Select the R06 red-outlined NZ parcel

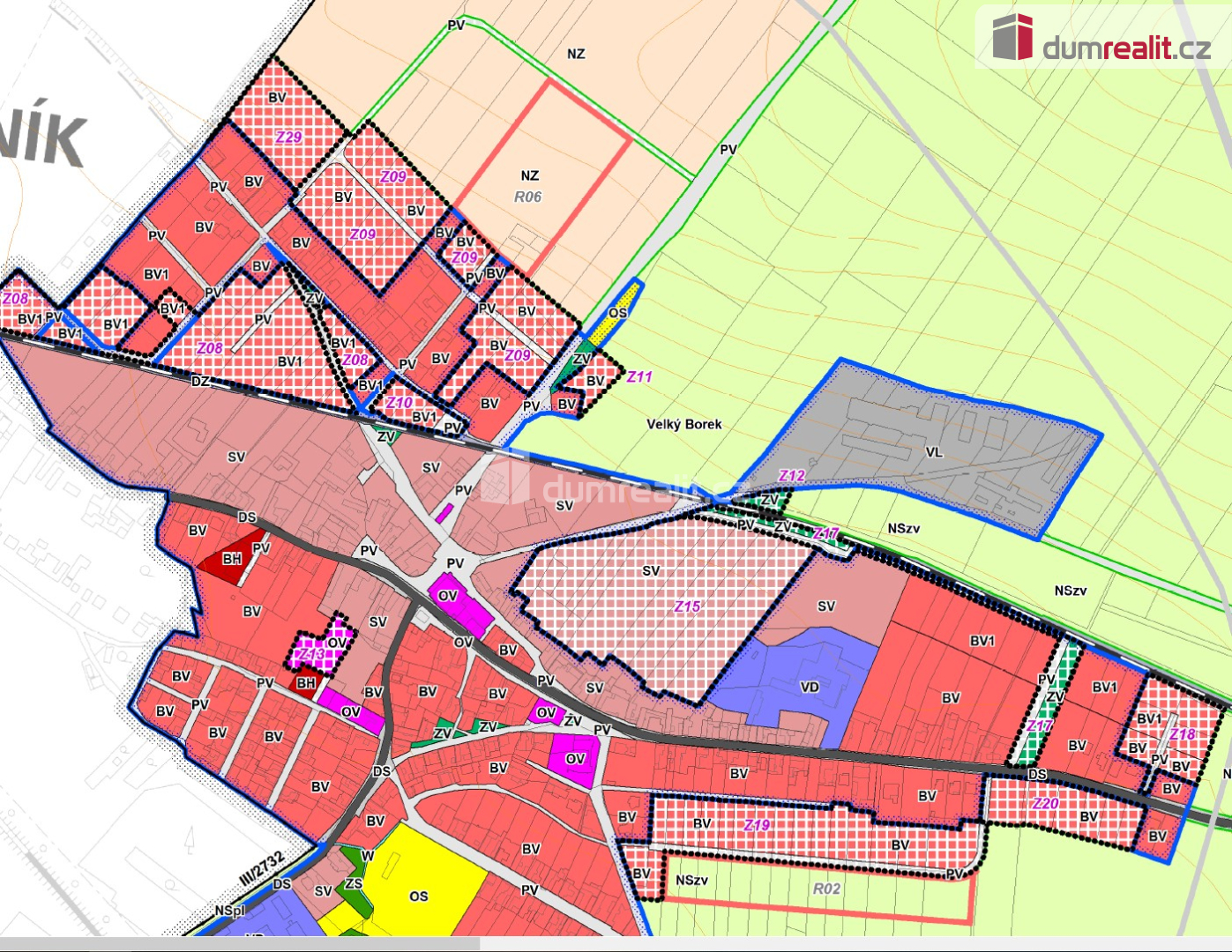click(x=541, y=176)
